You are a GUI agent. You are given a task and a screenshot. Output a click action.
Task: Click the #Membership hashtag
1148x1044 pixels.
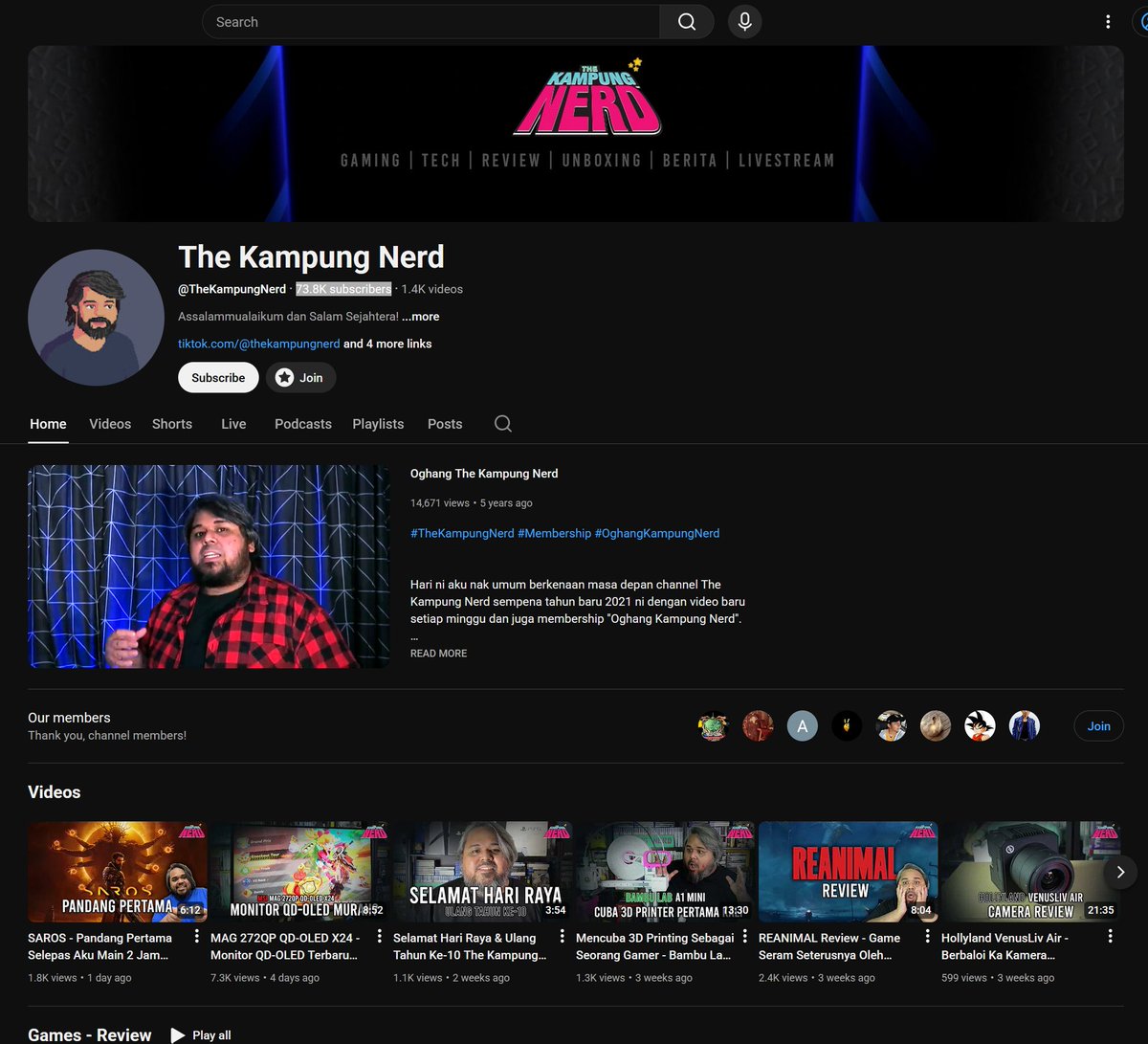coord(554,533)
